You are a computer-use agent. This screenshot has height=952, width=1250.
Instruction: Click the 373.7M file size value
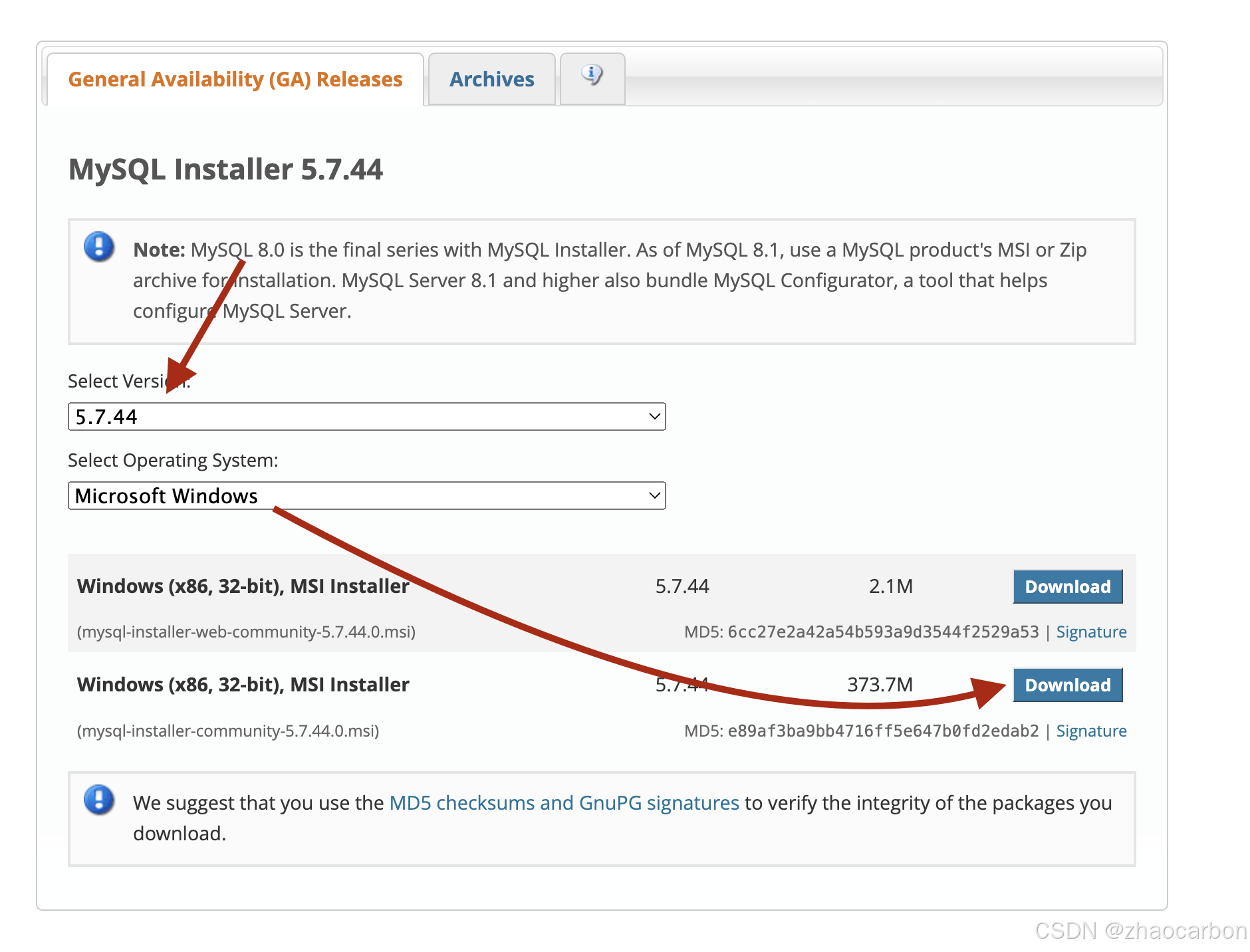[x=880, y=685]
